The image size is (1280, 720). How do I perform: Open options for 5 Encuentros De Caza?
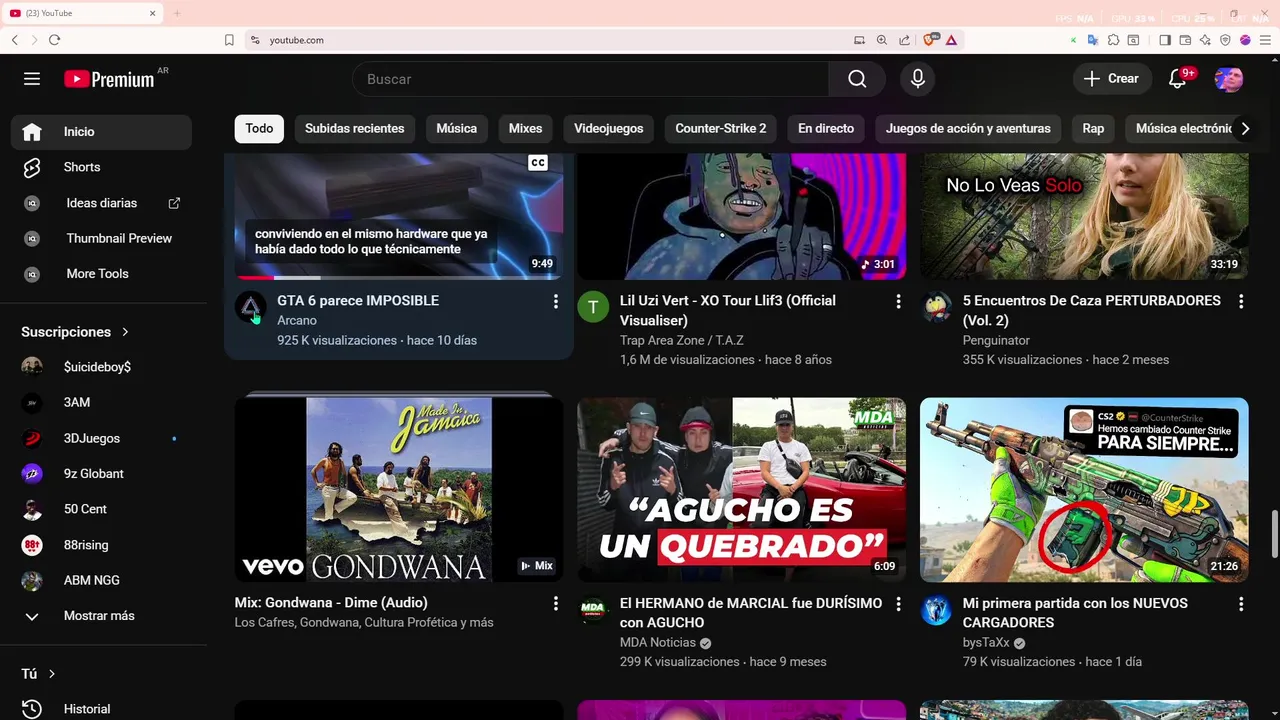pyautogui.click(x=1241, y=301)
